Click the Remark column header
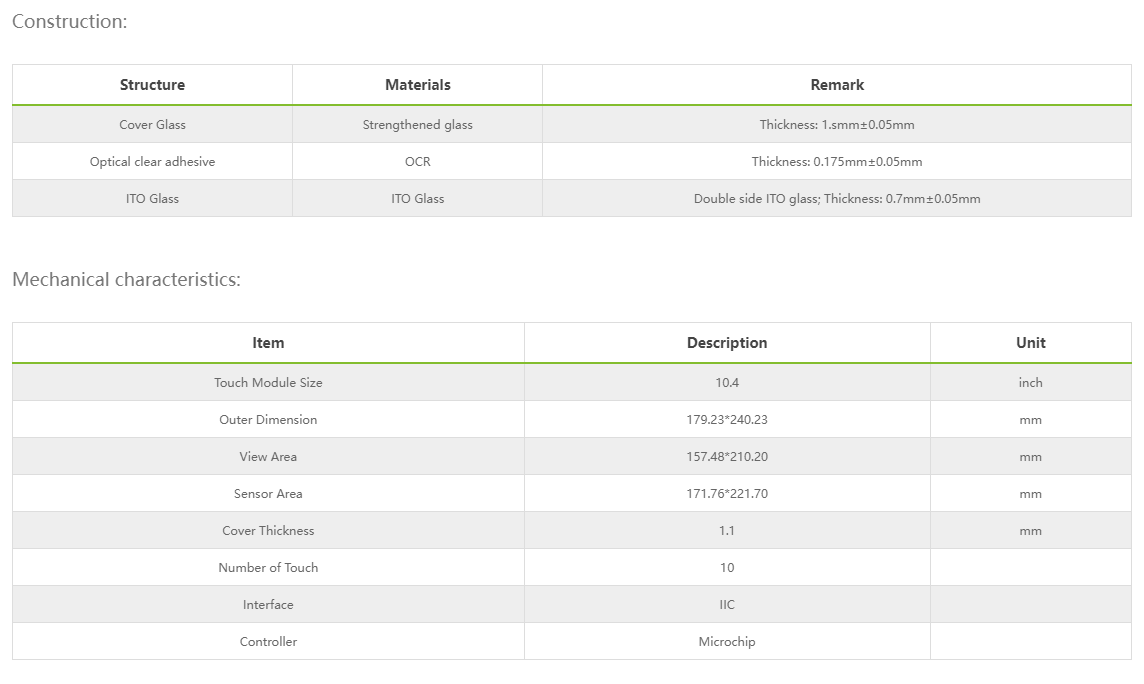This screenshot has width=1144, height=684. [837, 85]
